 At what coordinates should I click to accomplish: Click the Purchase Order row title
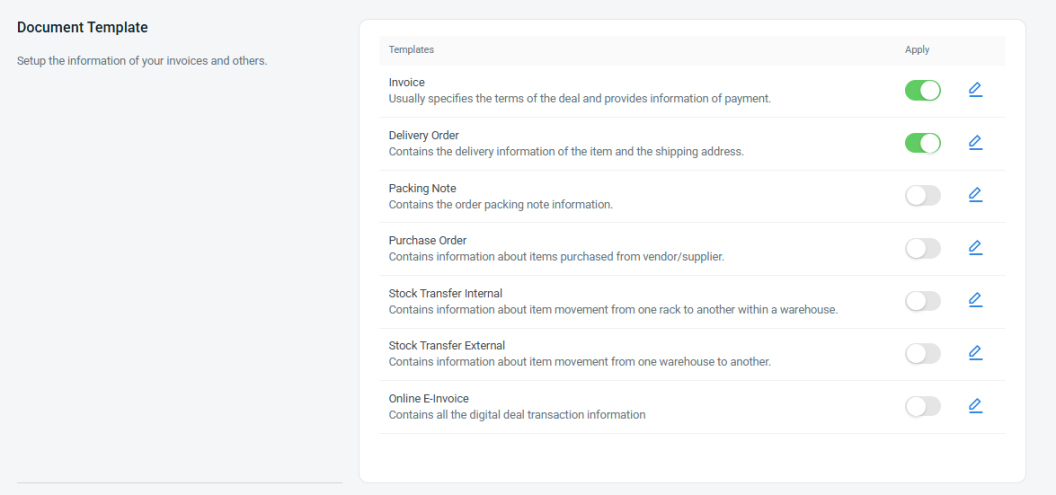click(427, 240)
